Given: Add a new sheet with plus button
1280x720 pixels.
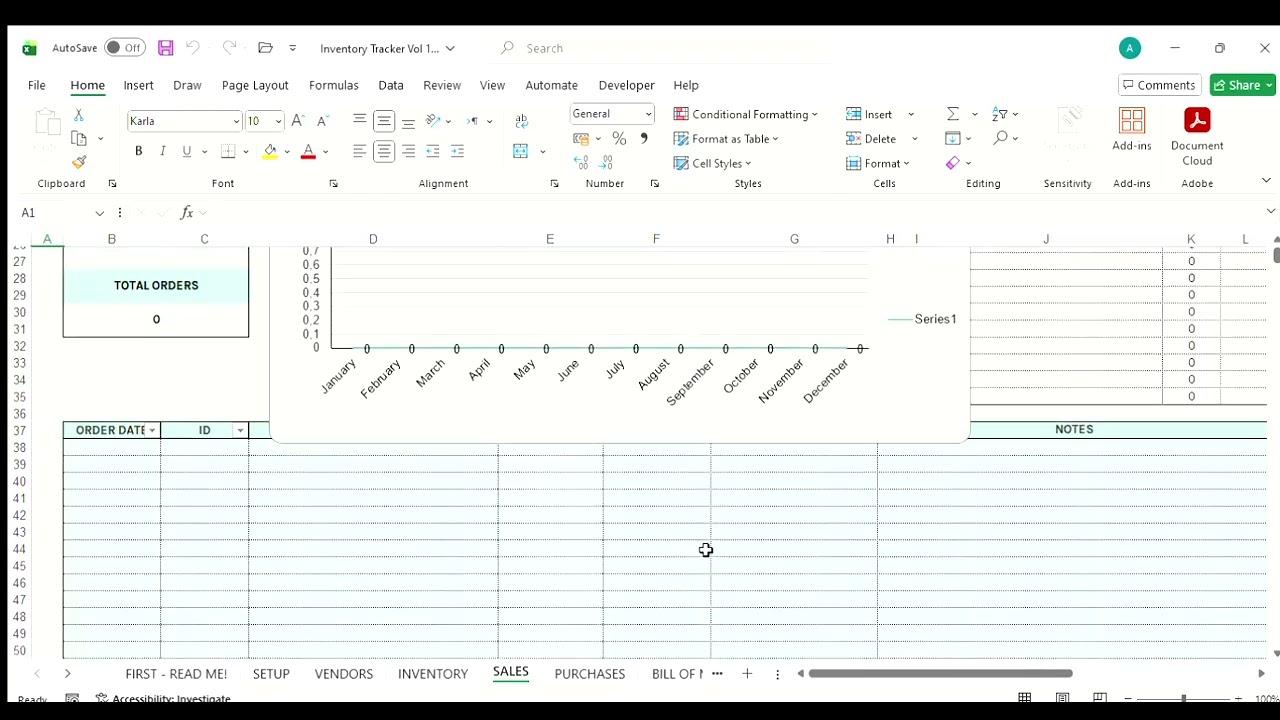Looking at the screenshot, I should point(747,674).
